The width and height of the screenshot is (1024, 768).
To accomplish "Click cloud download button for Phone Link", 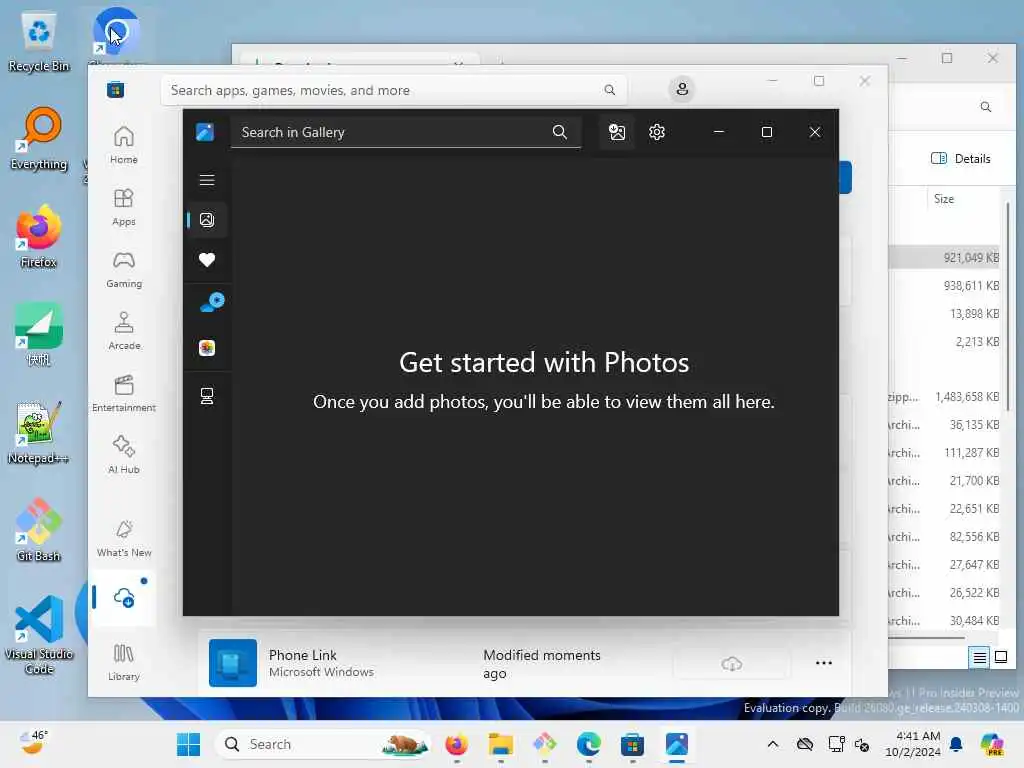I will [x=731, y=664].
